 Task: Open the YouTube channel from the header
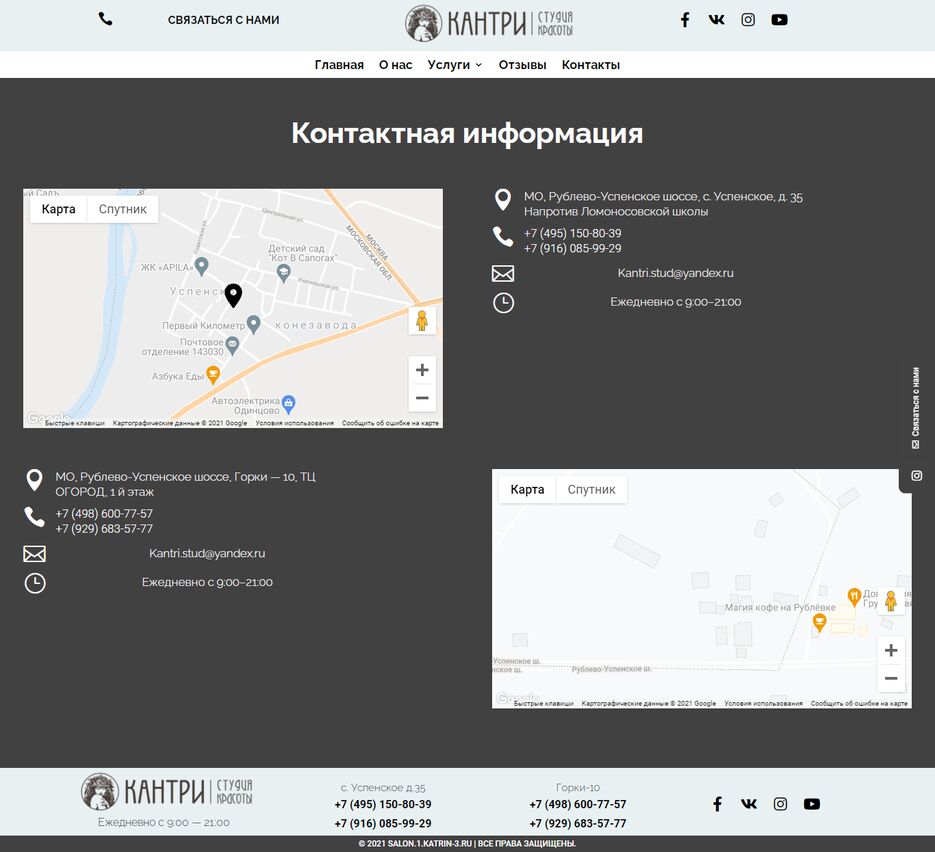(x=779, y=19)
